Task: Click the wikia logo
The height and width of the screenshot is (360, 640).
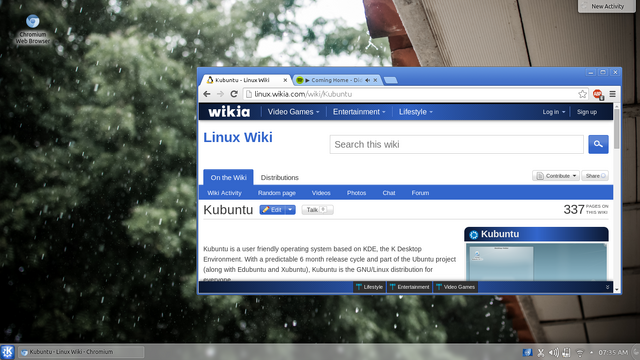Action: click(229, 111)
